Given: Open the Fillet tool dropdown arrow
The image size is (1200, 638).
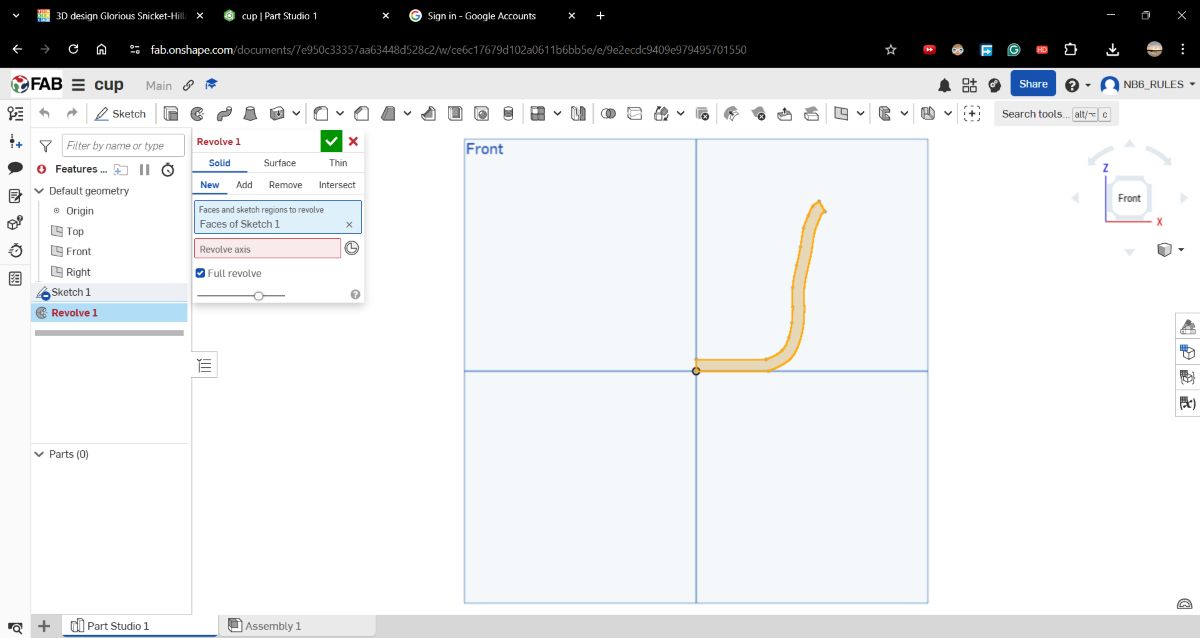Looking at the screenshot, I should (x=340, y=113).
